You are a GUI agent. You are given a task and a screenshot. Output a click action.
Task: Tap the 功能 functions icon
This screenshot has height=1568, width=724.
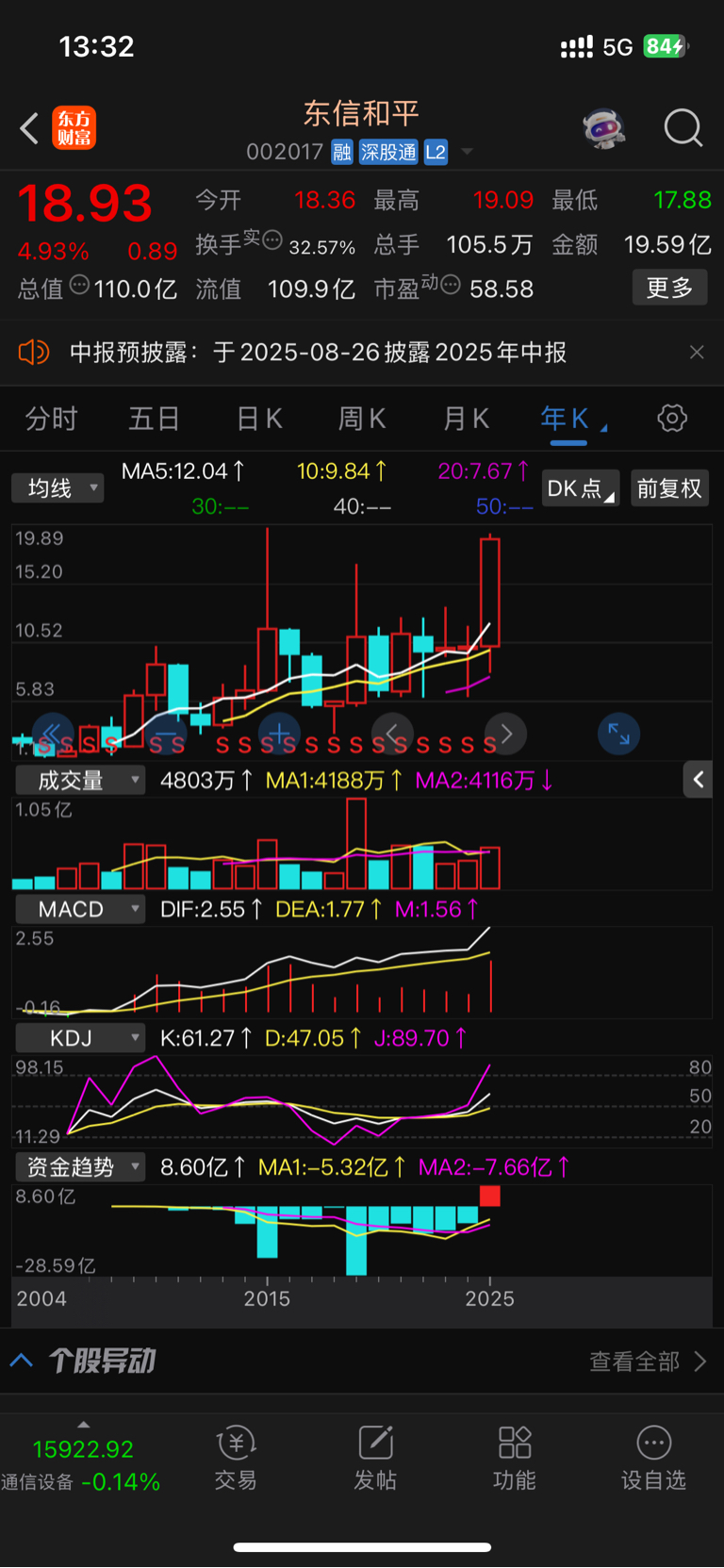click(x=515, y=1458)
